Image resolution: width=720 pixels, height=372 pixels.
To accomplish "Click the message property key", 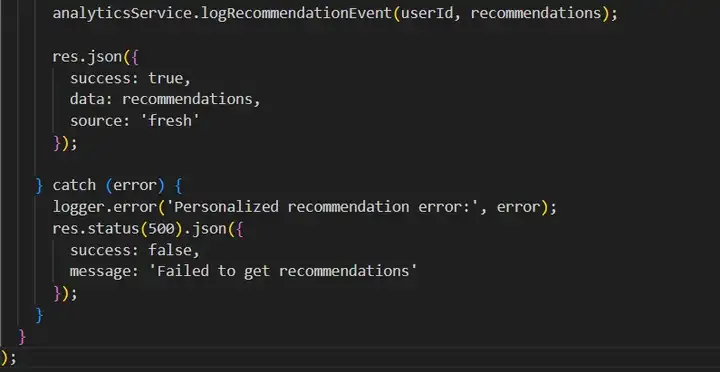I will coord(100,271).
